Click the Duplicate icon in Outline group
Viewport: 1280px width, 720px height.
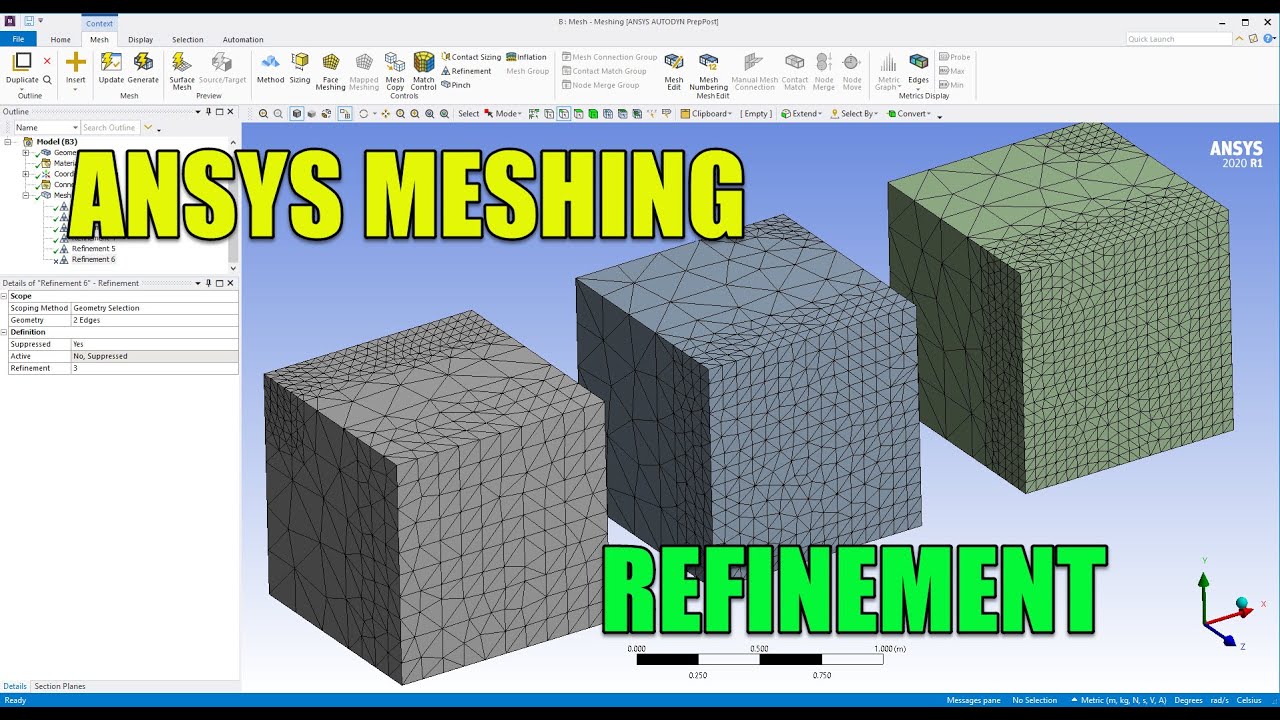tap(22, 62)
